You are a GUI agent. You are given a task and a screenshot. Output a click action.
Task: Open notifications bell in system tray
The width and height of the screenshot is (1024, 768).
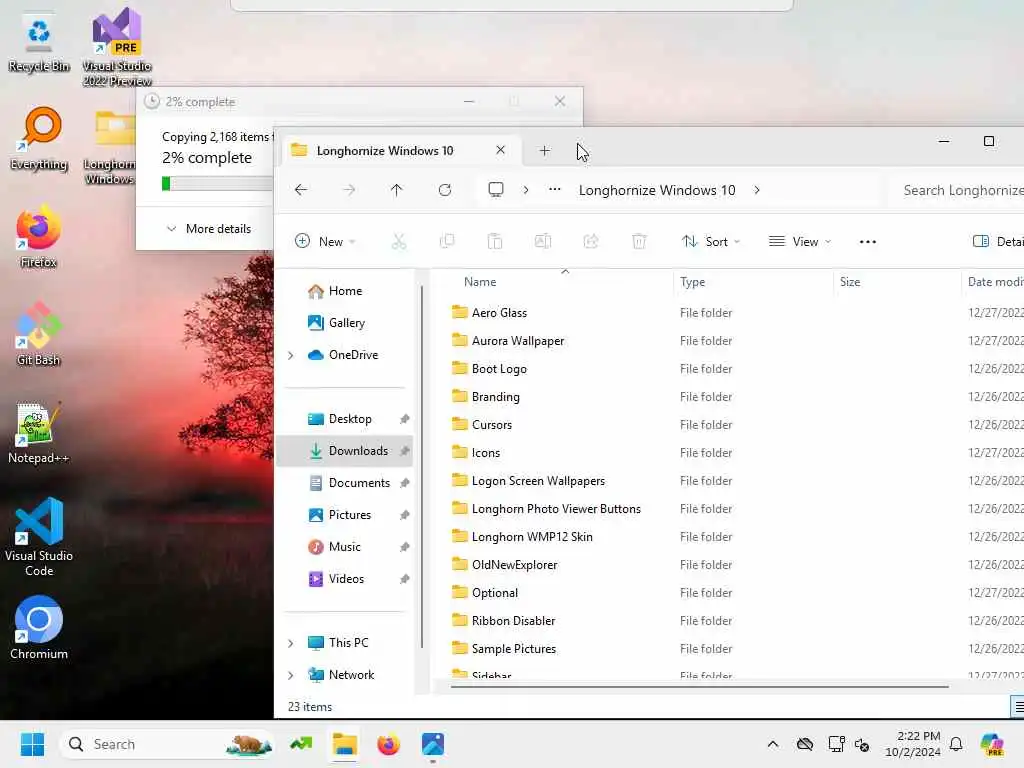pos(956,744)
